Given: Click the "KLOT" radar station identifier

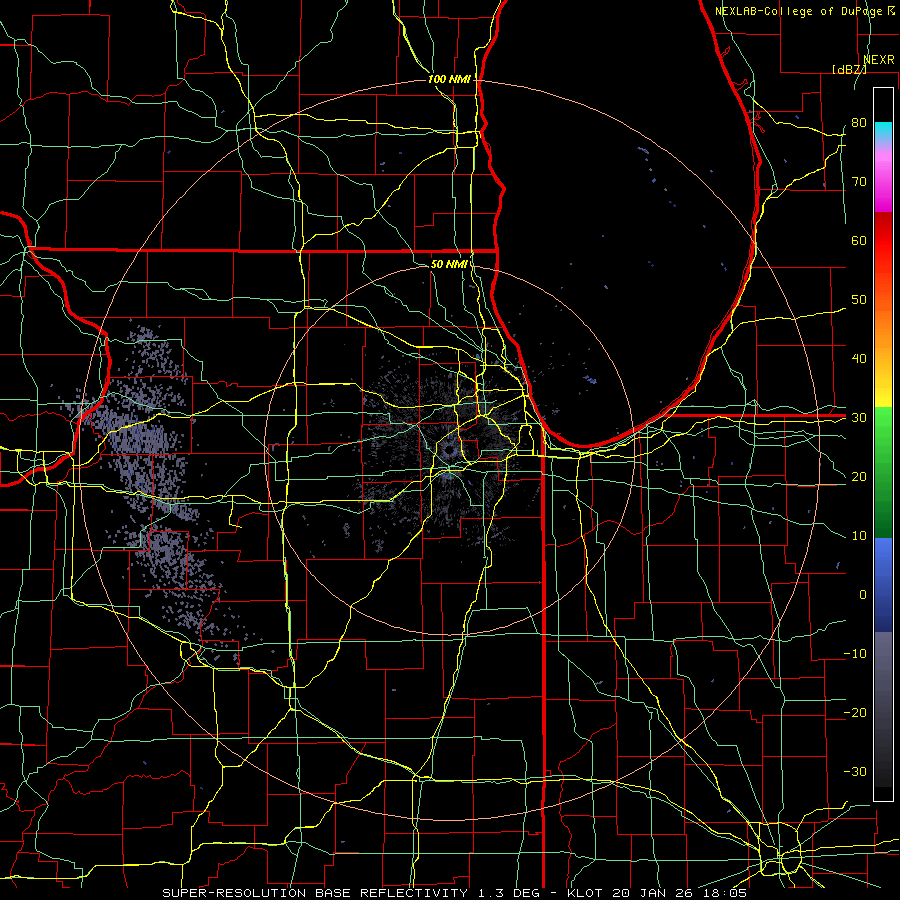Looking at the screenshot, I should [x=584, y=893].
